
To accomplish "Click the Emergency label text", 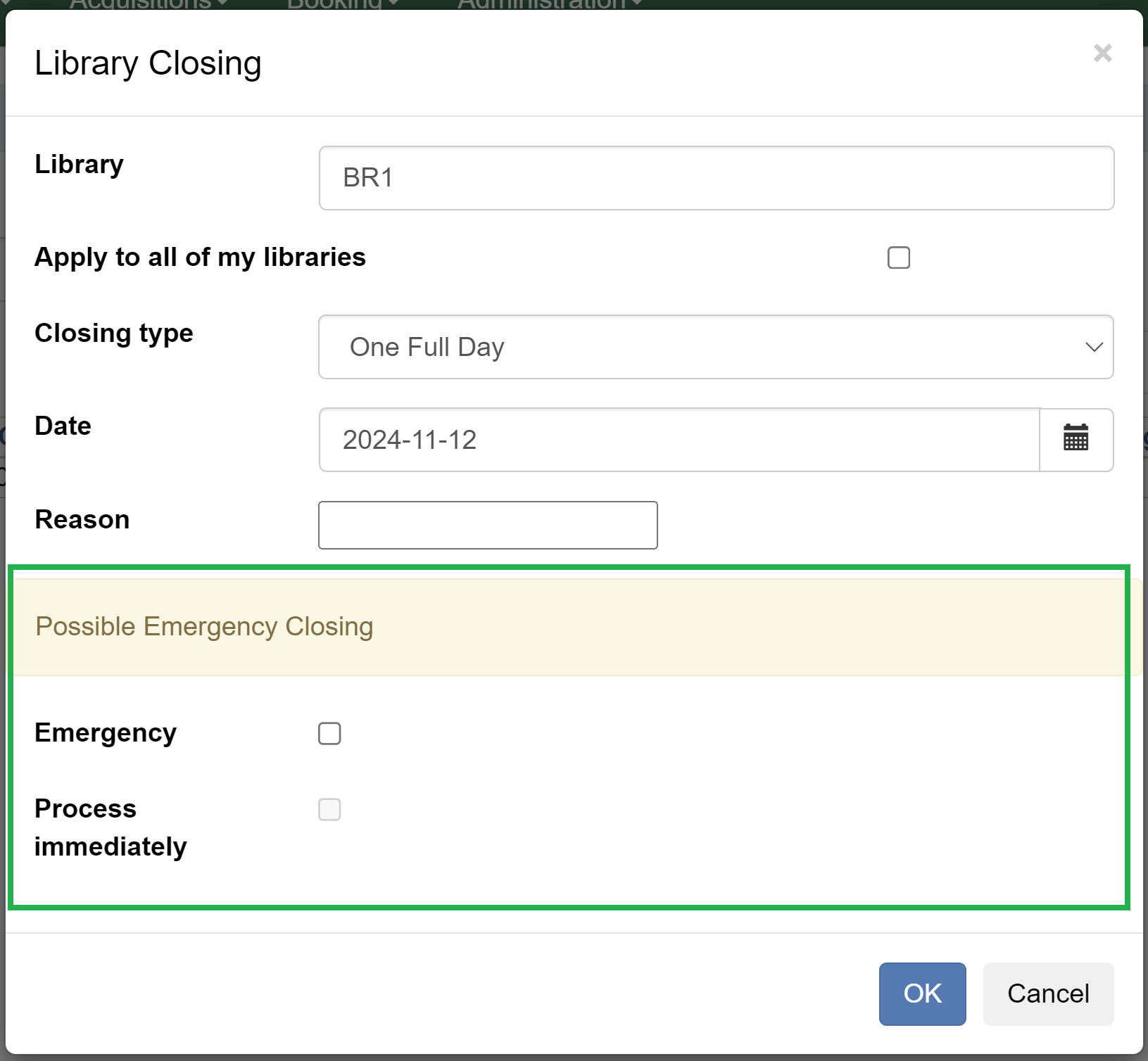I will point(106,733).
